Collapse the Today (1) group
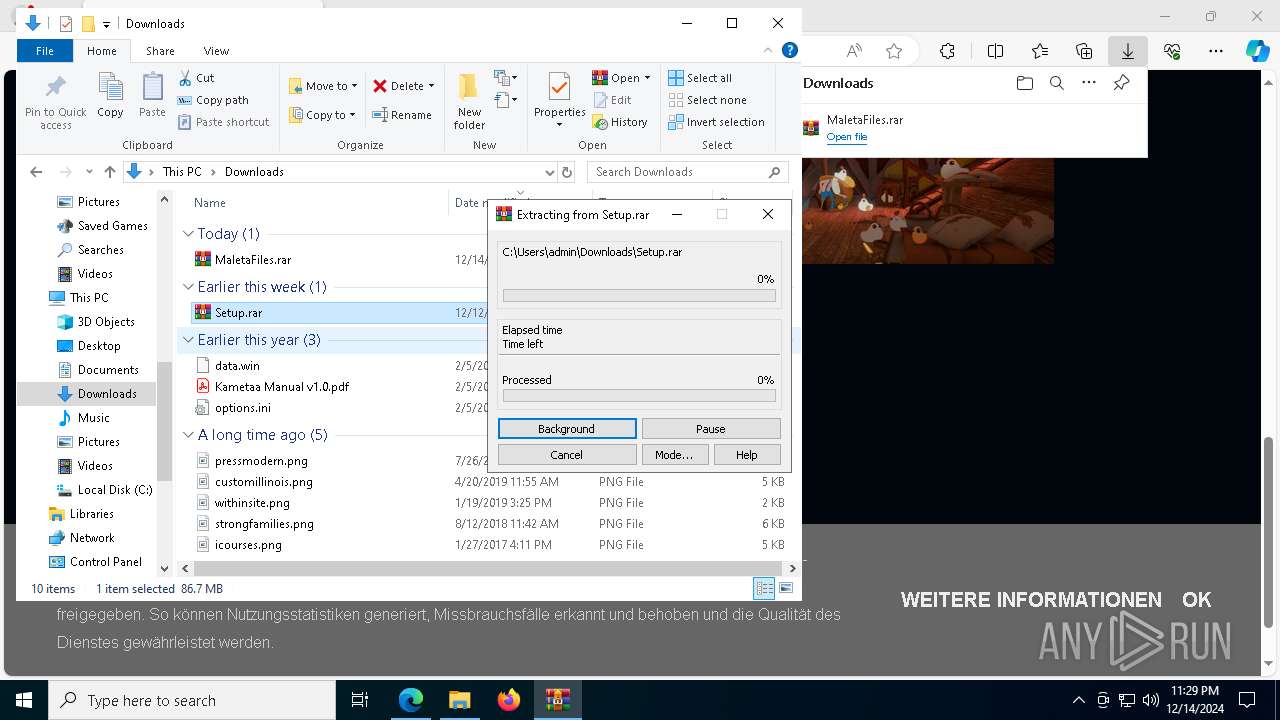The width and height of the screenshot is (1280, 720). pos(188,233)
